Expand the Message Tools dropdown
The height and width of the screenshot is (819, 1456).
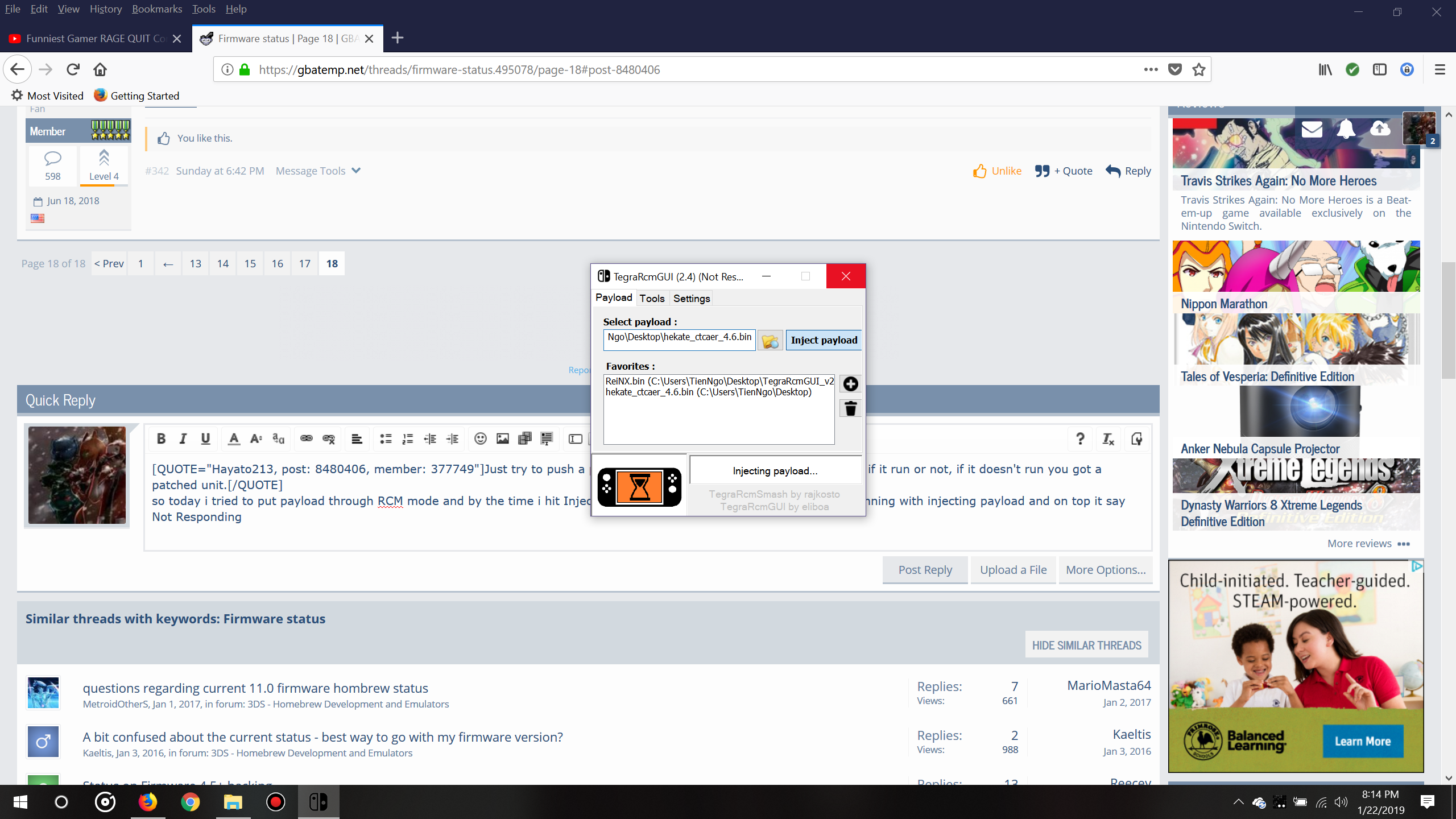tap(318, 171)
